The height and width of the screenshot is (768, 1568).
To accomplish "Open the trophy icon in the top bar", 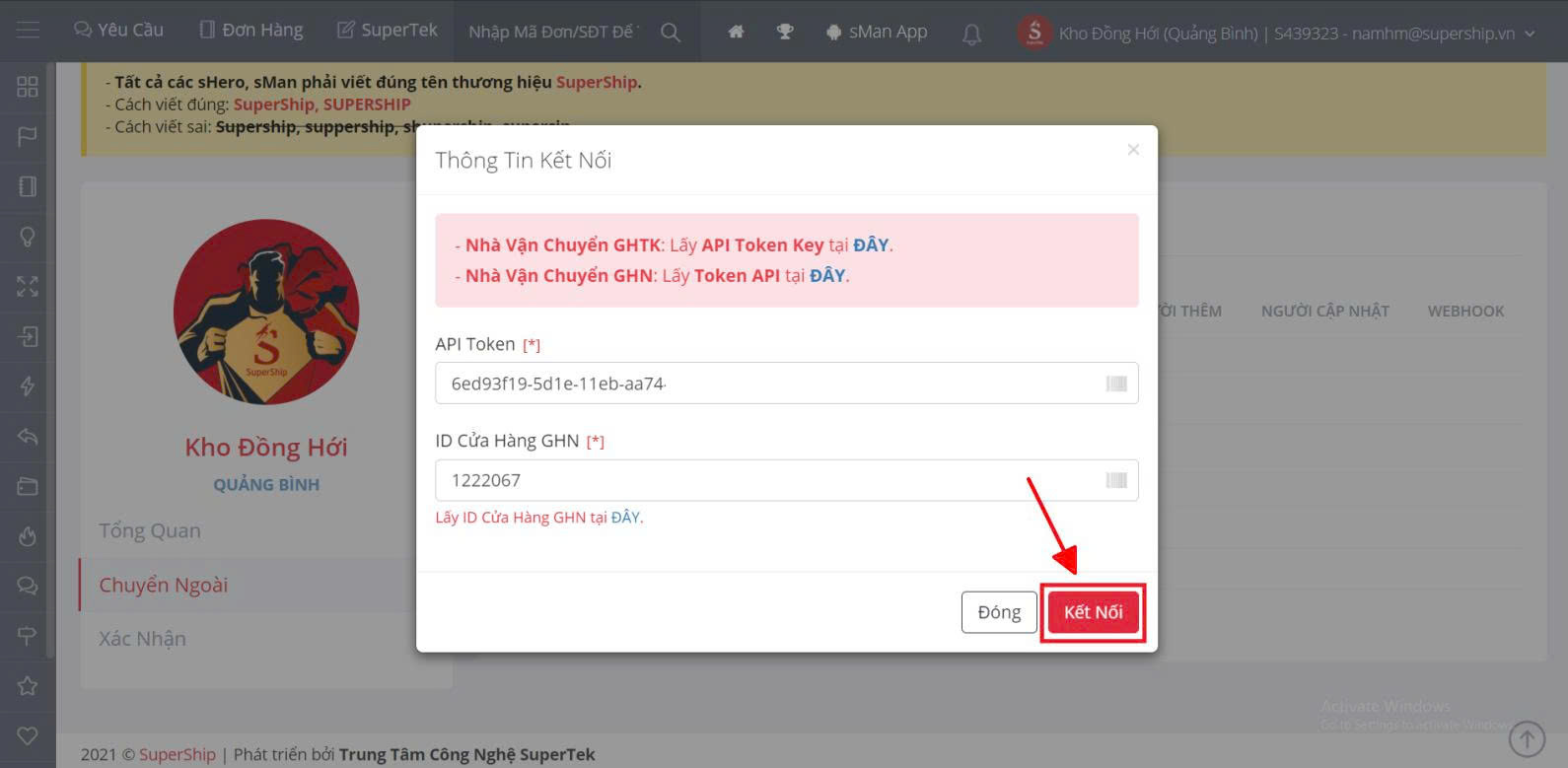I will (x=785, y=32).
